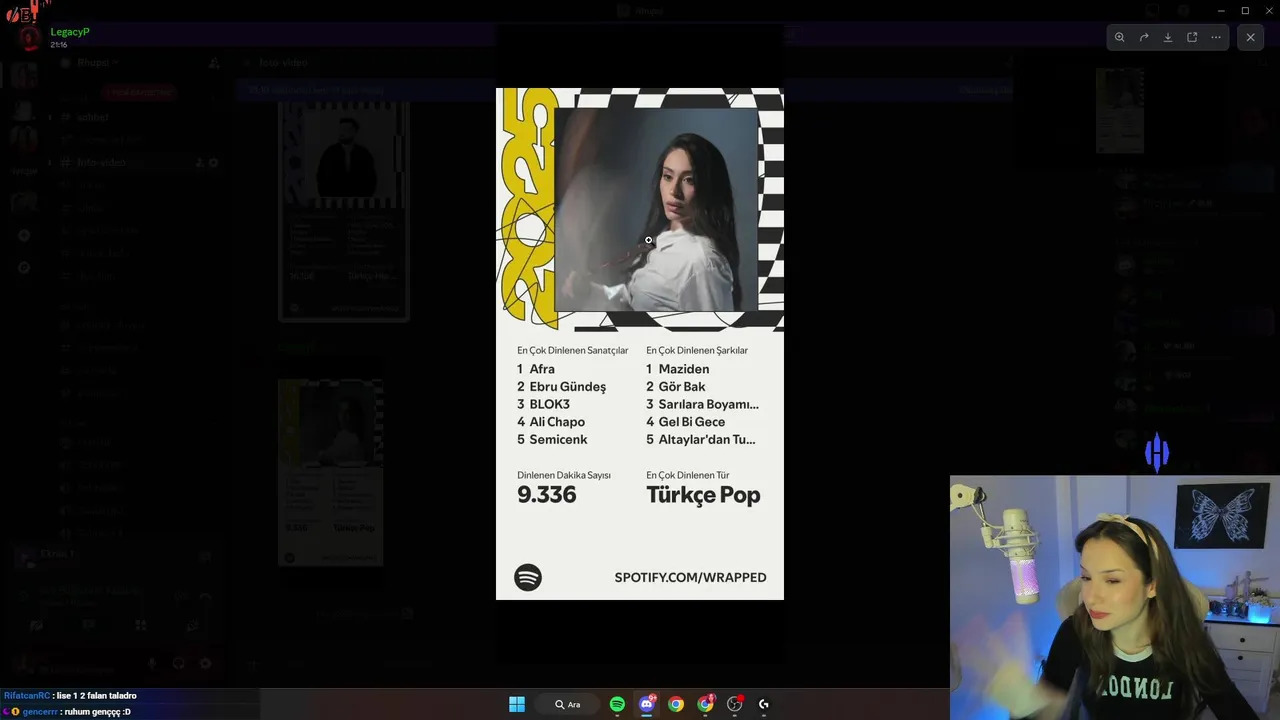This screenshot has width=1280, height=720.
Task: Open the Windows Start menu
Action: (517, 704)
